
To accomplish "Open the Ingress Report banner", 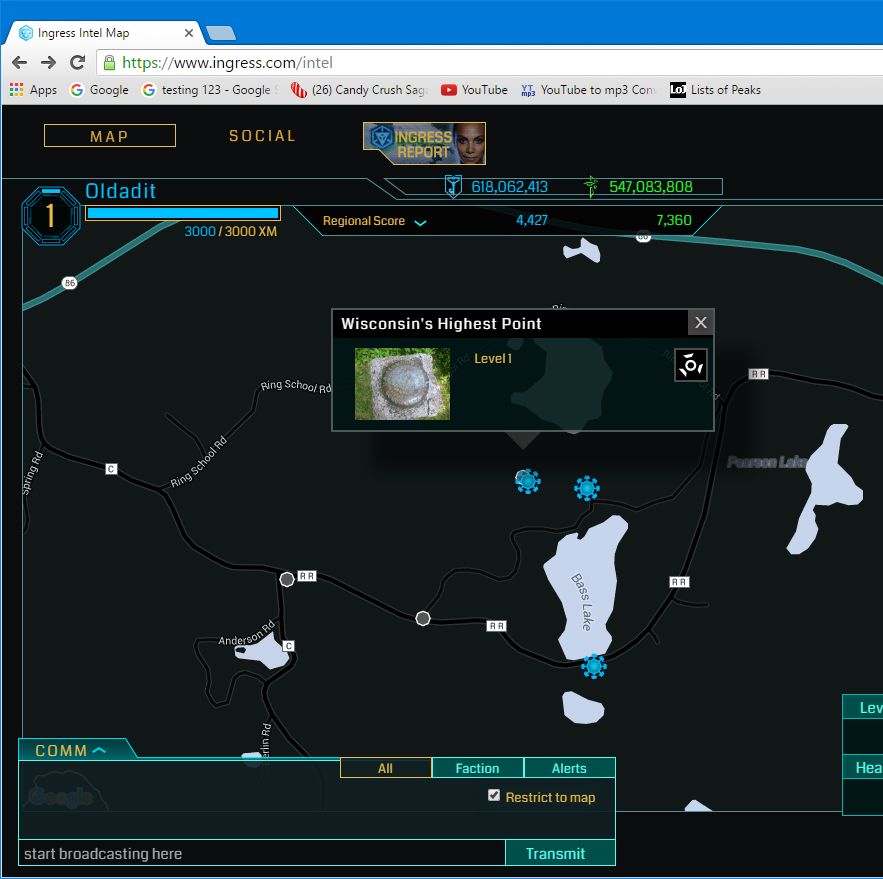I will pyautogui.click(x=424, y=143).
